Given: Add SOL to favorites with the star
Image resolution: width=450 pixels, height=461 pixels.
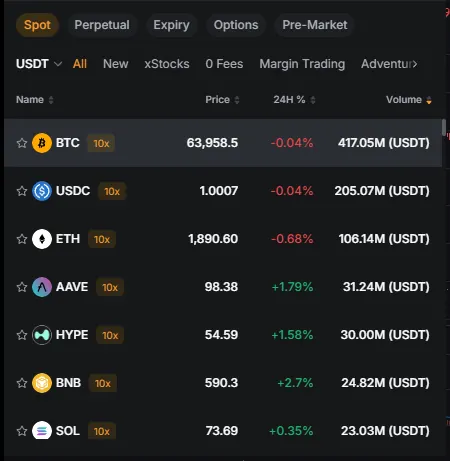Looking at the screenshot, I should click(22, 431).
